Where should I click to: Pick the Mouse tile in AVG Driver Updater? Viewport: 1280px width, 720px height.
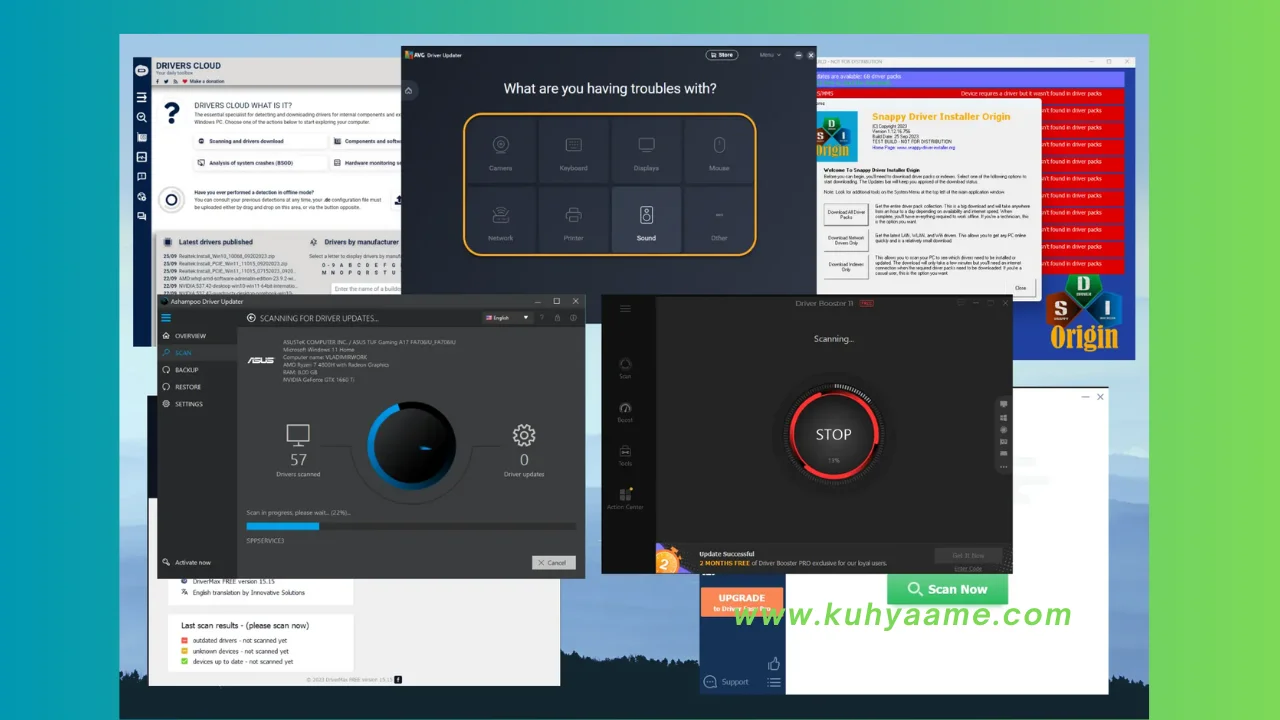tap(719, 150)
